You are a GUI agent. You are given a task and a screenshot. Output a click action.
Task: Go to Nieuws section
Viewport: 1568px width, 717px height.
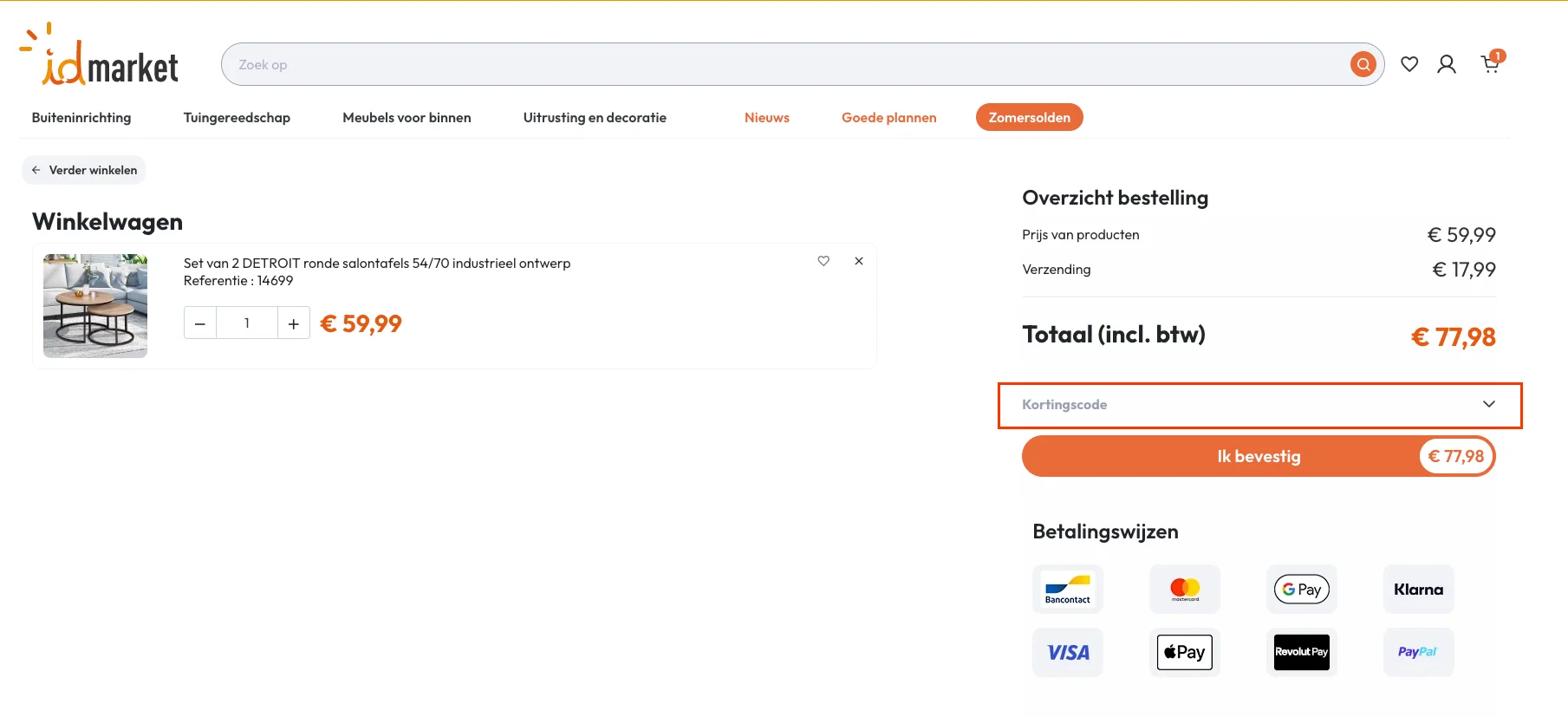(767, 118)
